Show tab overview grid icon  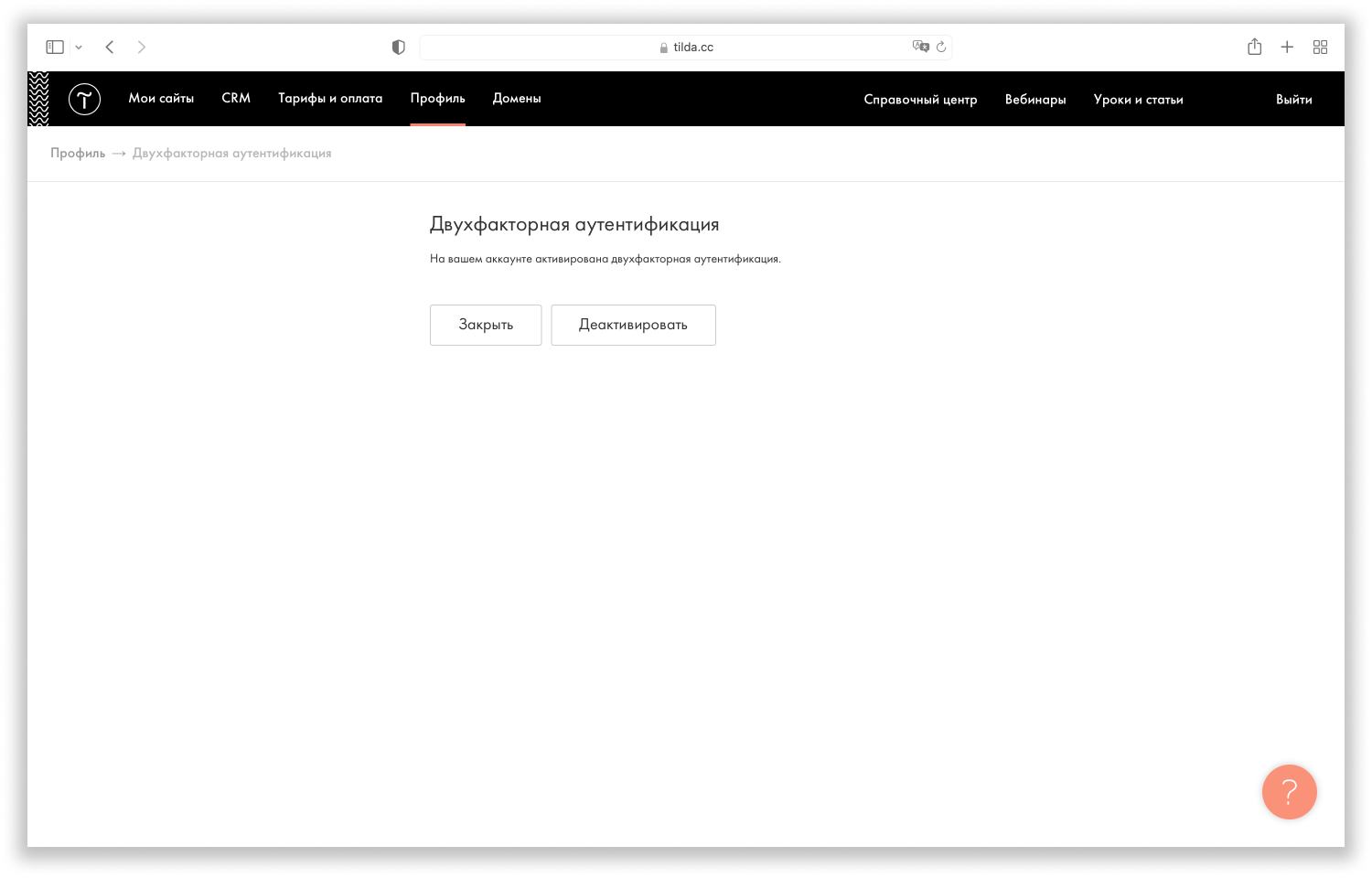[x=1320, y=47]
